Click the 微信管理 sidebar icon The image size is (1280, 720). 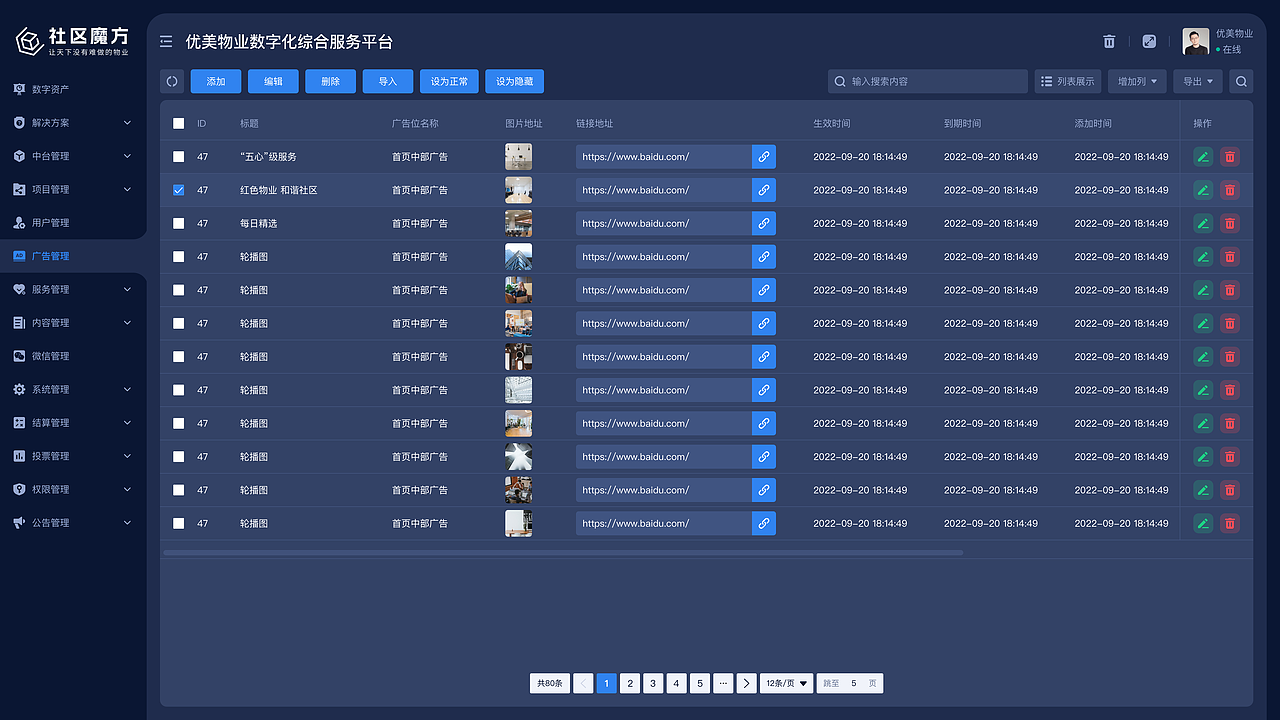(19, 356)
